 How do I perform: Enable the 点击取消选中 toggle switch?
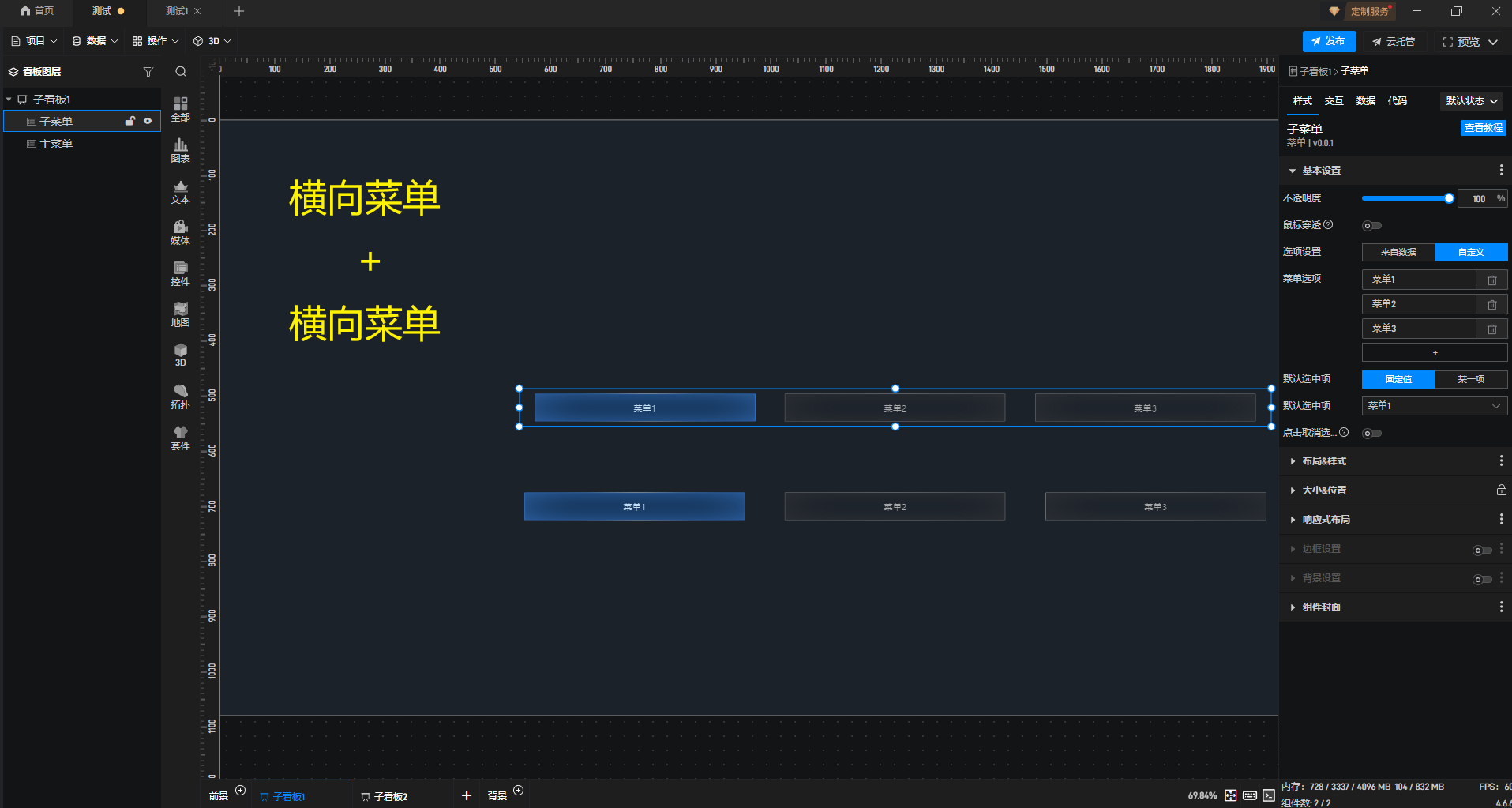(x=1371, y=433)
